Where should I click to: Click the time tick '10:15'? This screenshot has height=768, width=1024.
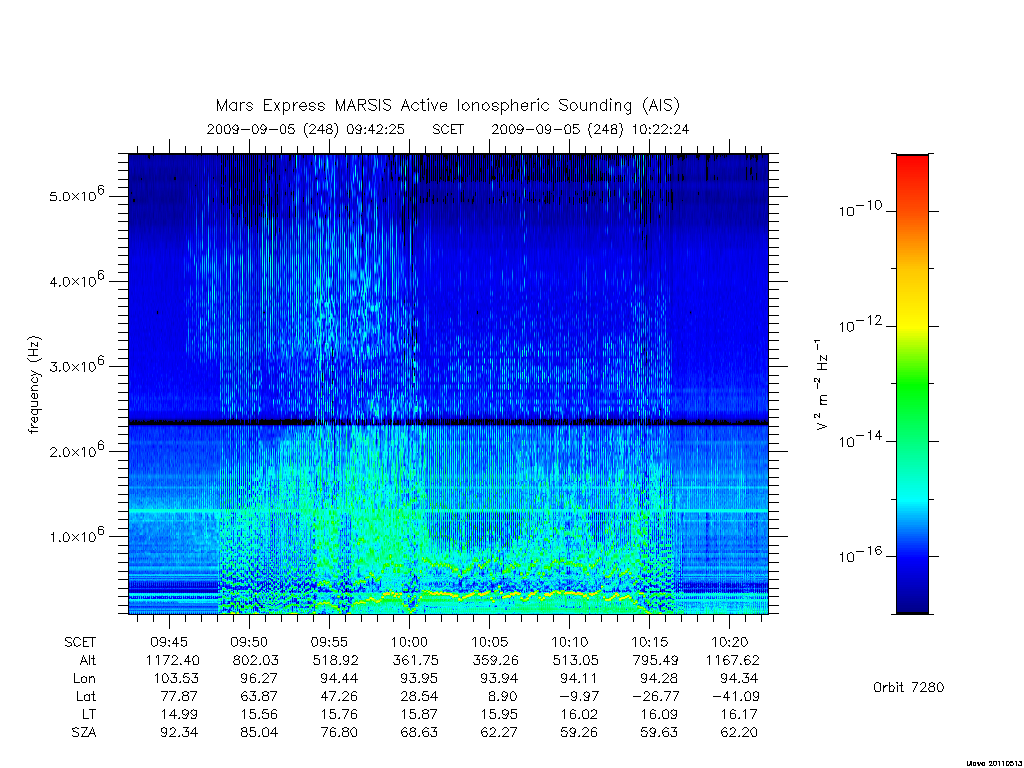click(x=649, y=643)
